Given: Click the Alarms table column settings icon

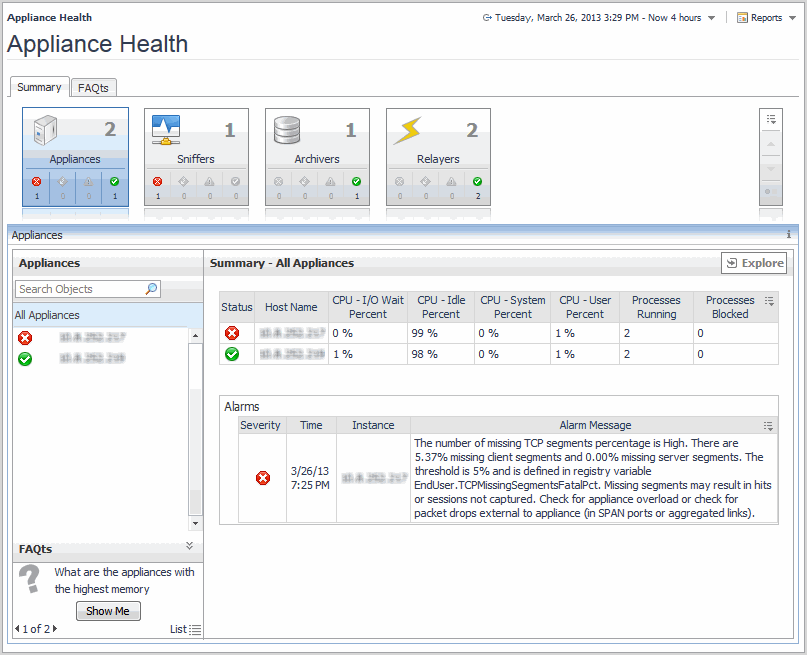Looking at the screenshot, I should tap(768, 425).
